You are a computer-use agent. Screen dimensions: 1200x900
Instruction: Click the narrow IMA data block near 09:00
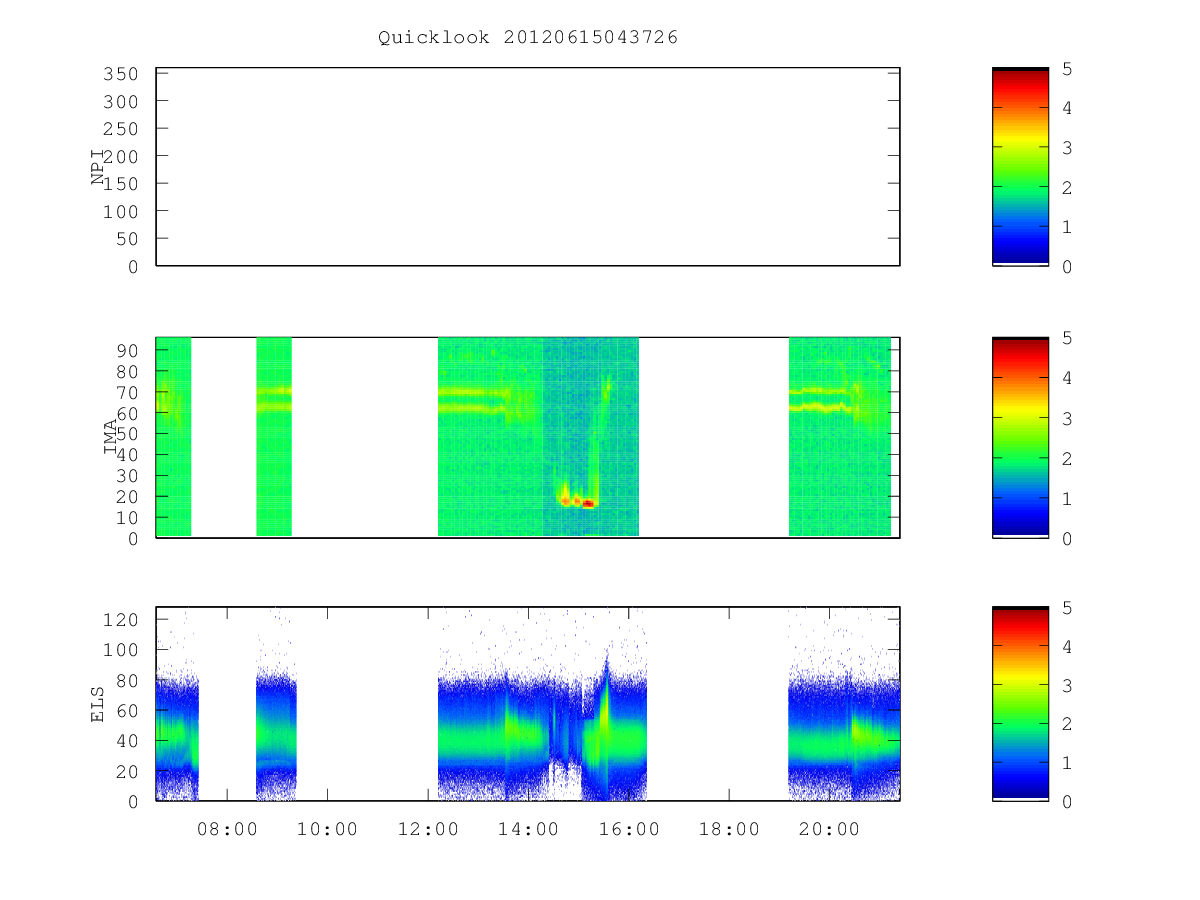pos(274,437)
